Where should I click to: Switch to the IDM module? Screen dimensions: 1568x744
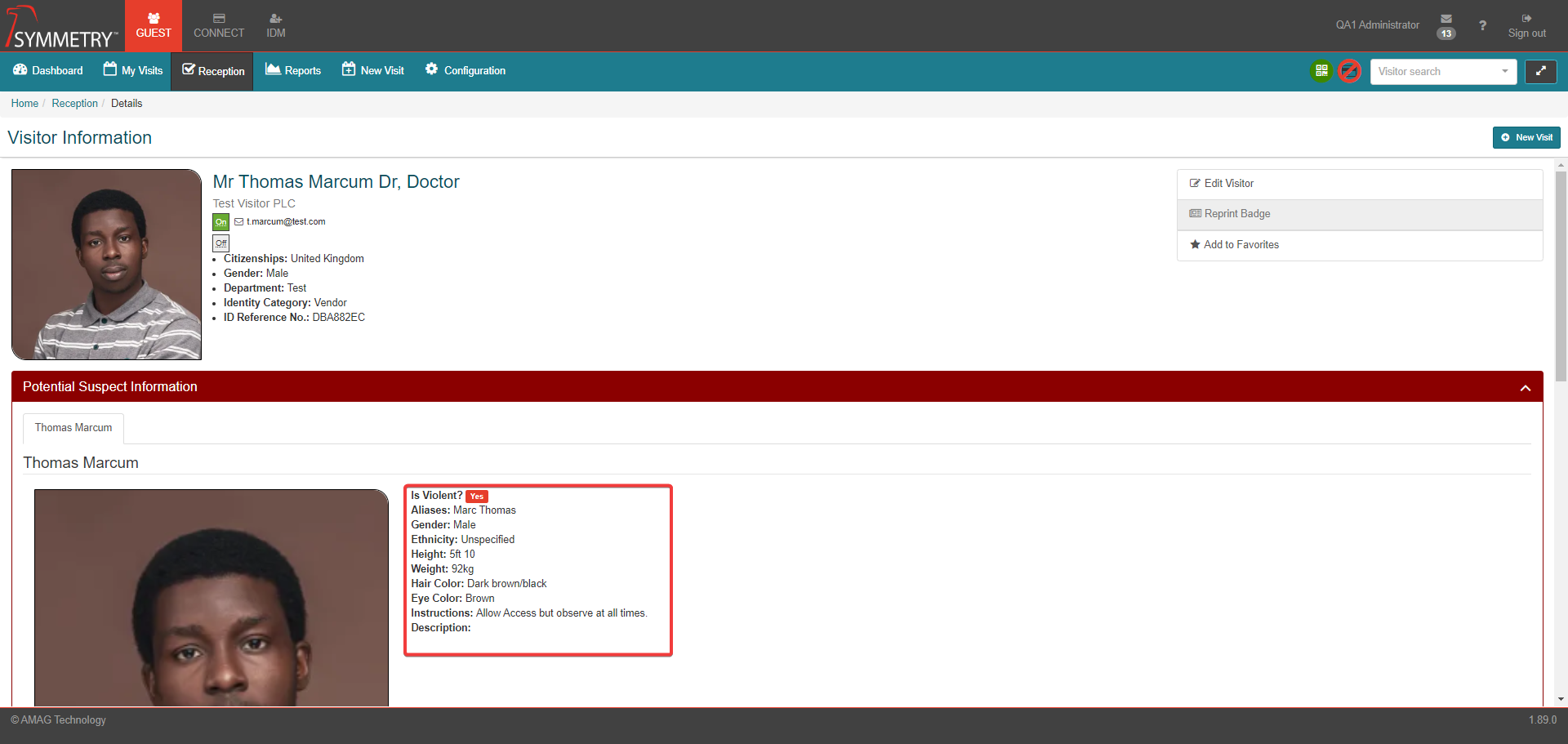(276, 25)
